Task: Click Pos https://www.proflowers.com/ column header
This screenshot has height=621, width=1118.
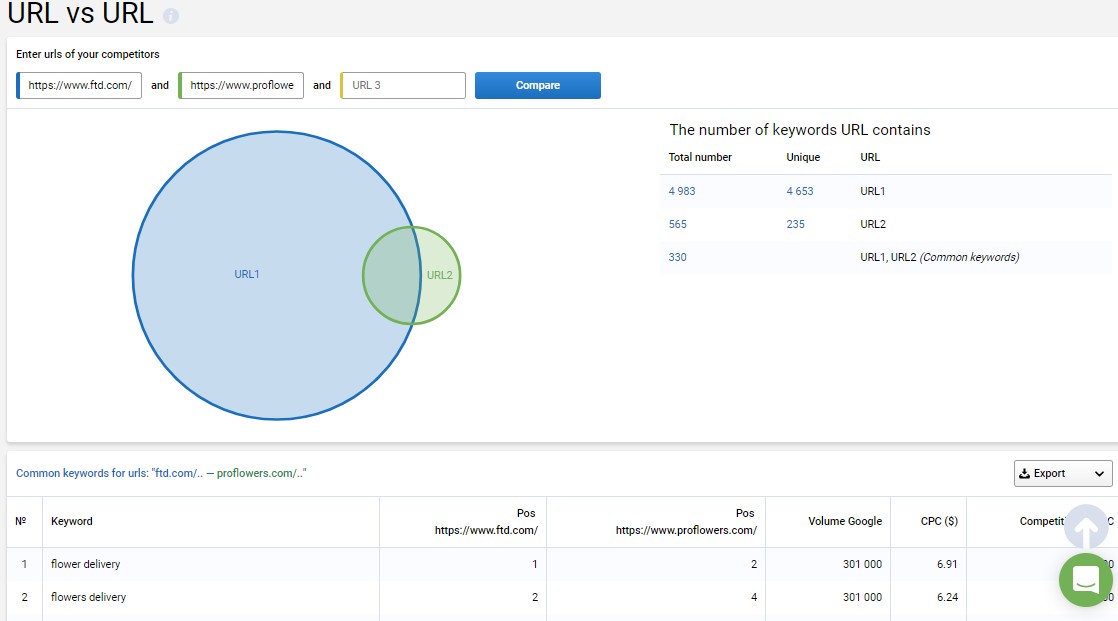Action: (686, 522)
